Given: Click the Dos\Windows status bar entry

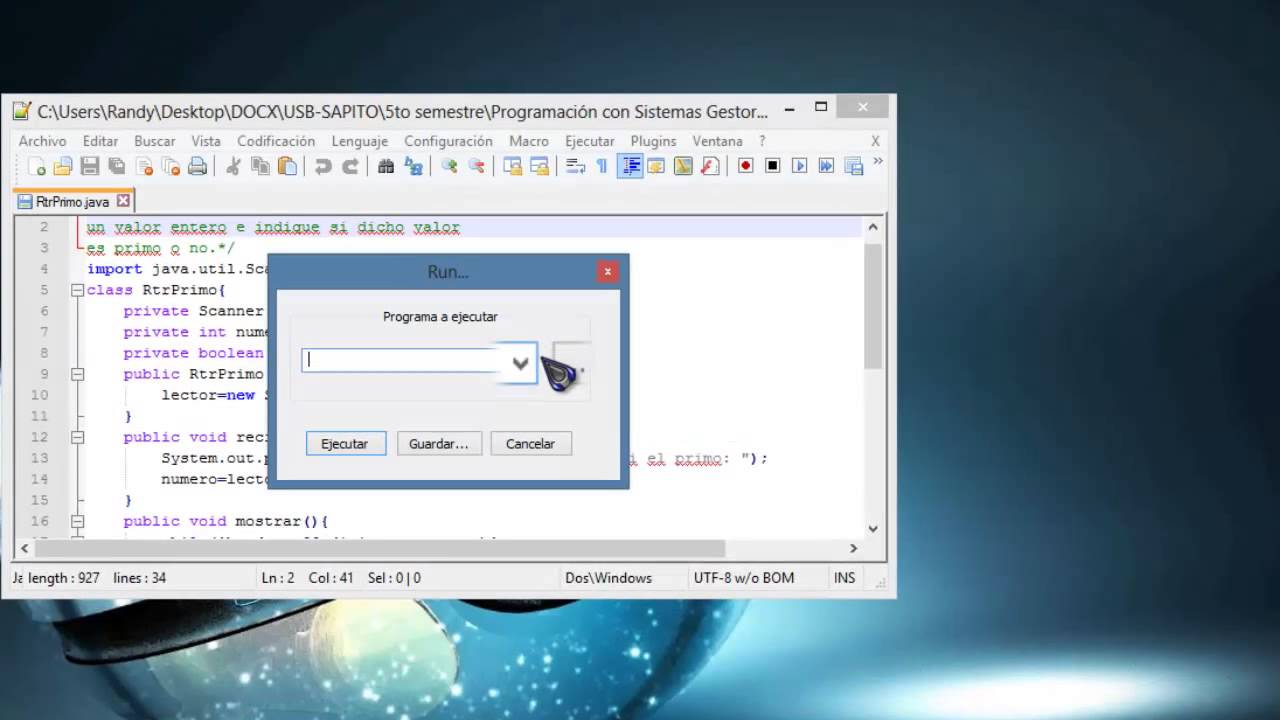Looking at the screenshot, I should pyautogui.click(x=608, y=578).
